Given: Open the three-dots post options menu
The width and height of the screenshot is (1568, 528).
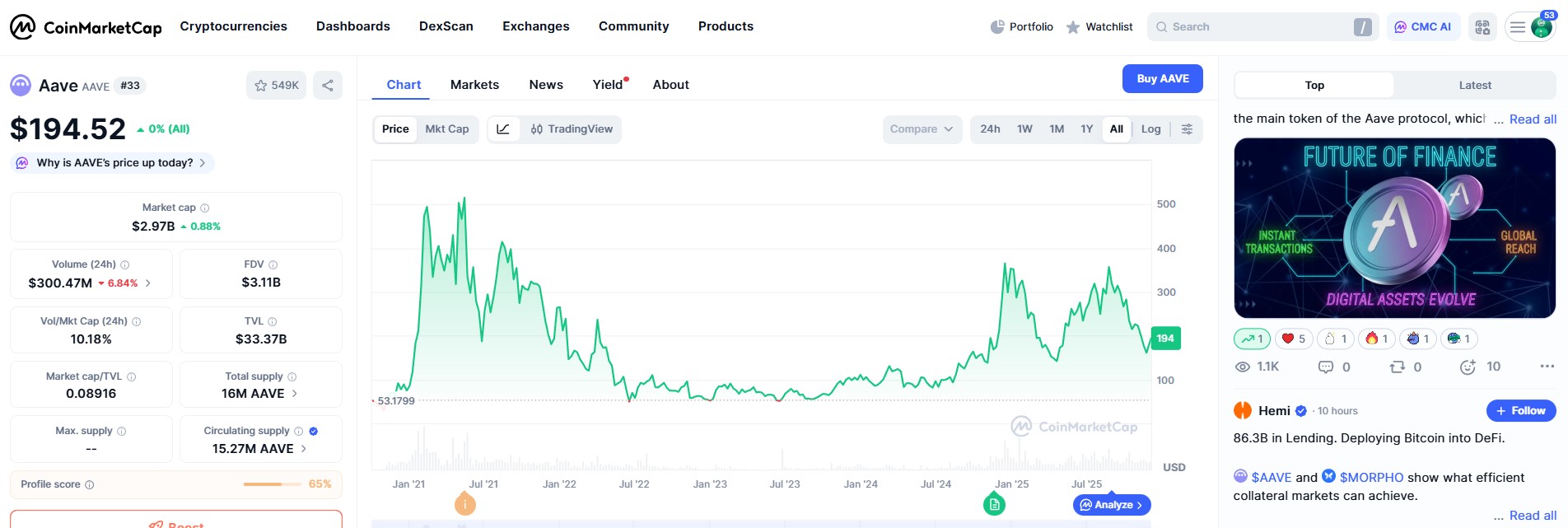Looking at the screenshot, I should click(x=1547, y=367).
